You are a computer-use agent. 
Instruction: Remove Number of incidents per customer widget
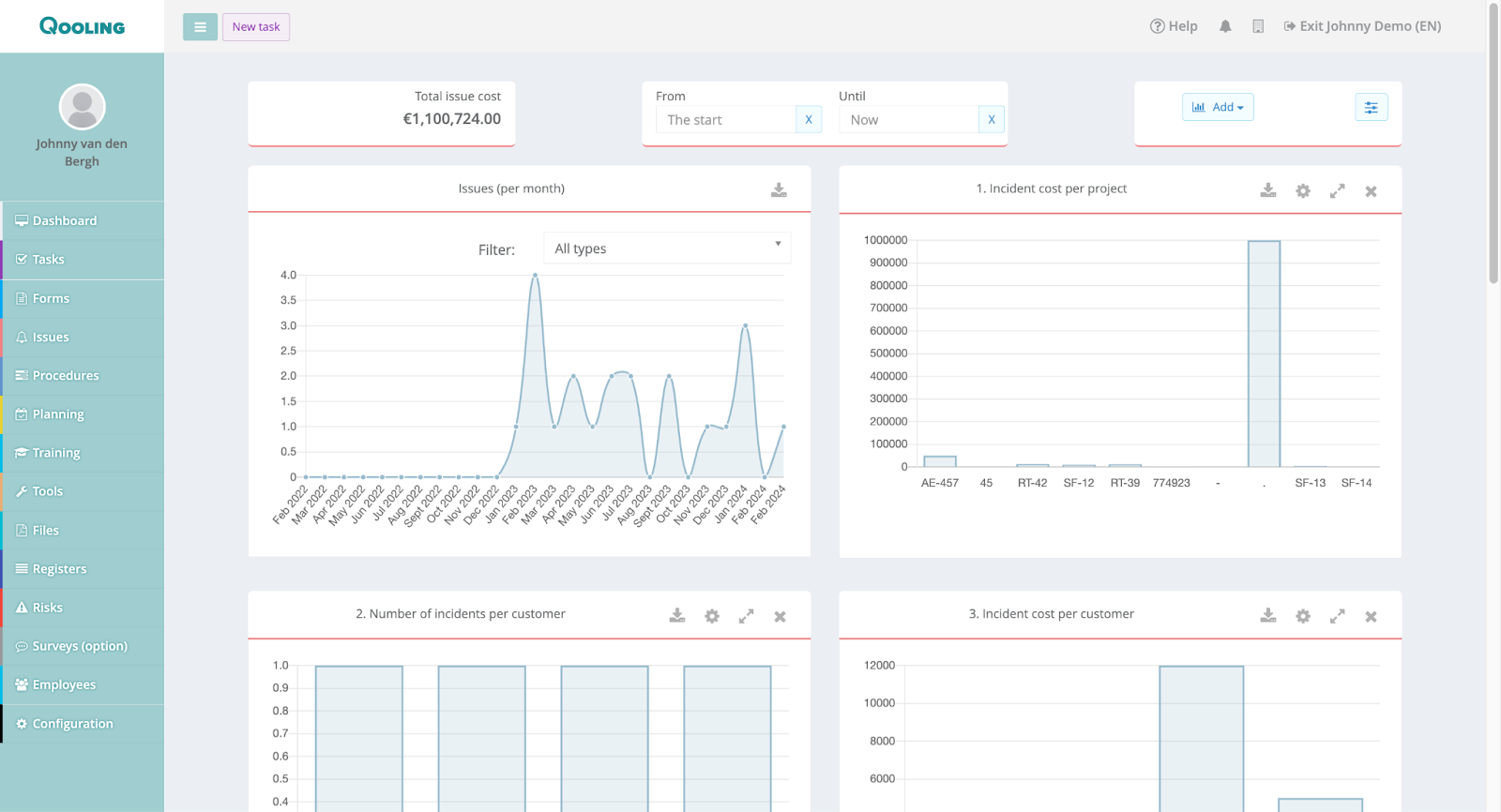coord(781,617)
